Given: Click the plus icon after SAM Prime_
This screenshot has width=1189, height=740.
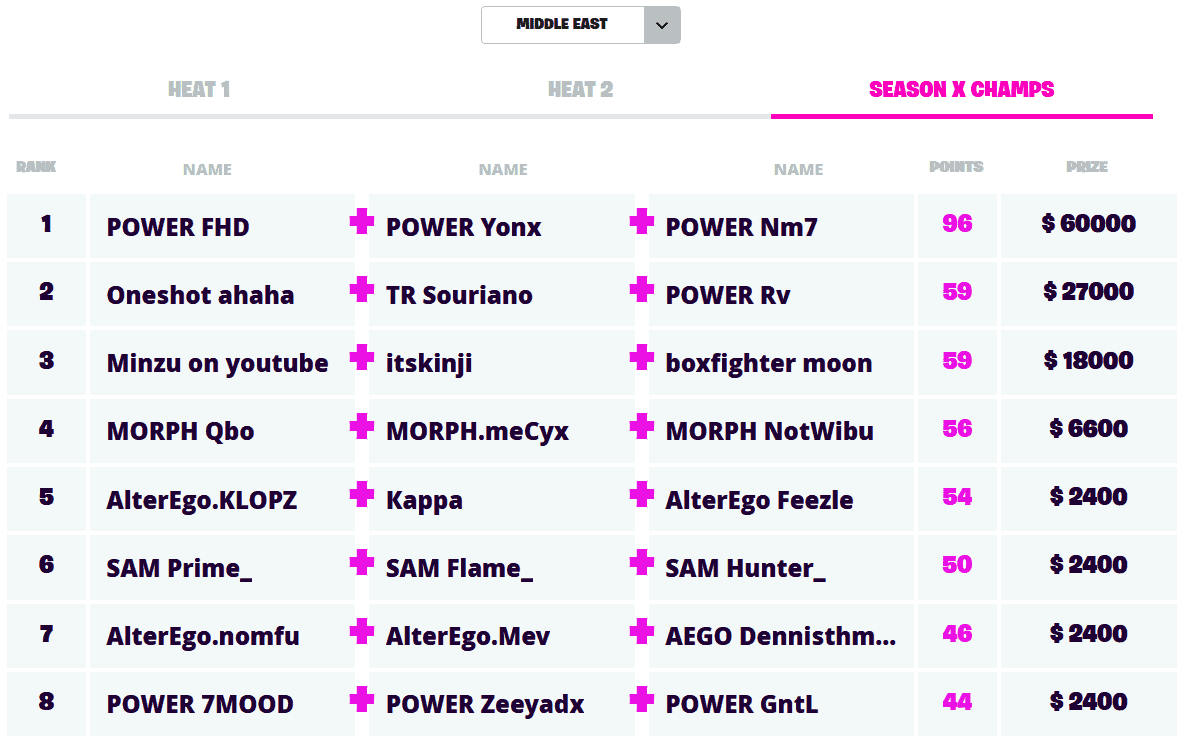Looking at the screenshot, I should tap(362, 563).
